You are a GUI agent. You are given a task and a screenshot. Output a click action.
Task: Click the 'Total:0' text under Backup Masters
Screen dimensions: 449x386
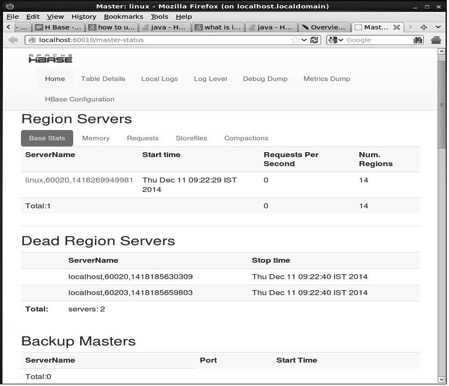(x=38, y=377)
